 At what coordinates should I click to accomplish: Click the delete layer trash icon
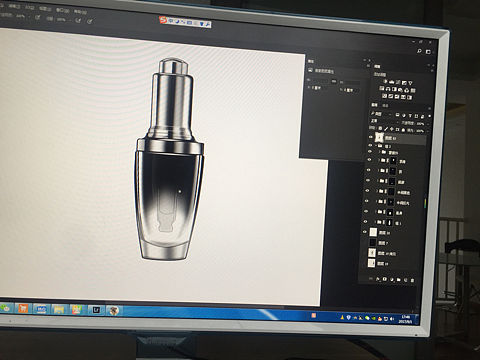[x=412, y=280]
